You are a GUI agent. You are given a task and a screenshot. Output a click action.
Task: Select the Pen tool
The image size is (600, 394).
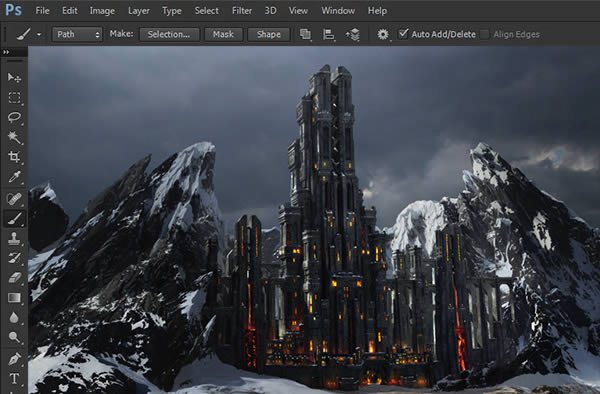click(14, 359)
